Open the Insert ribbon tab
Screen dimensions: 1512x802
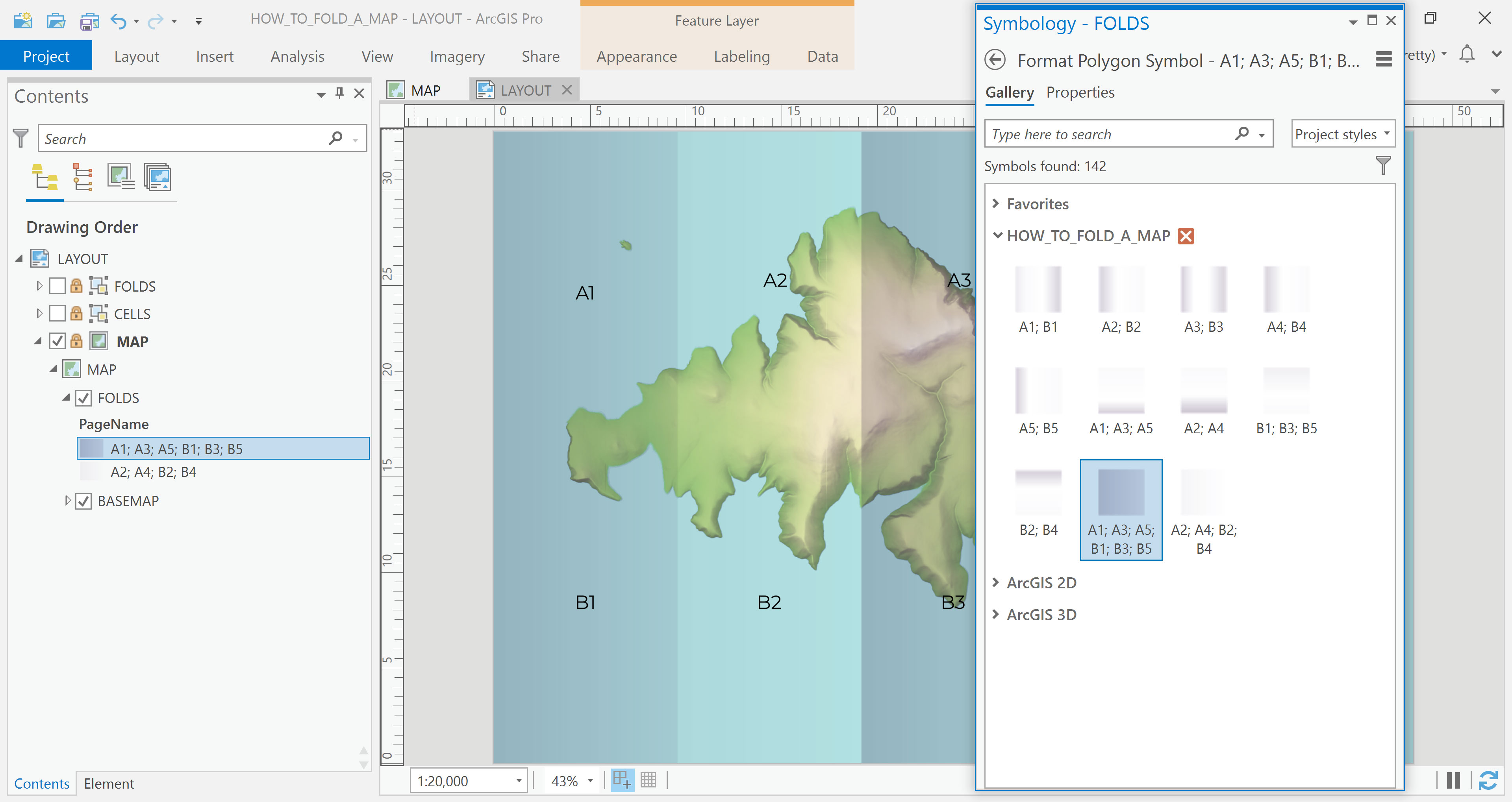tap(214, 56)
